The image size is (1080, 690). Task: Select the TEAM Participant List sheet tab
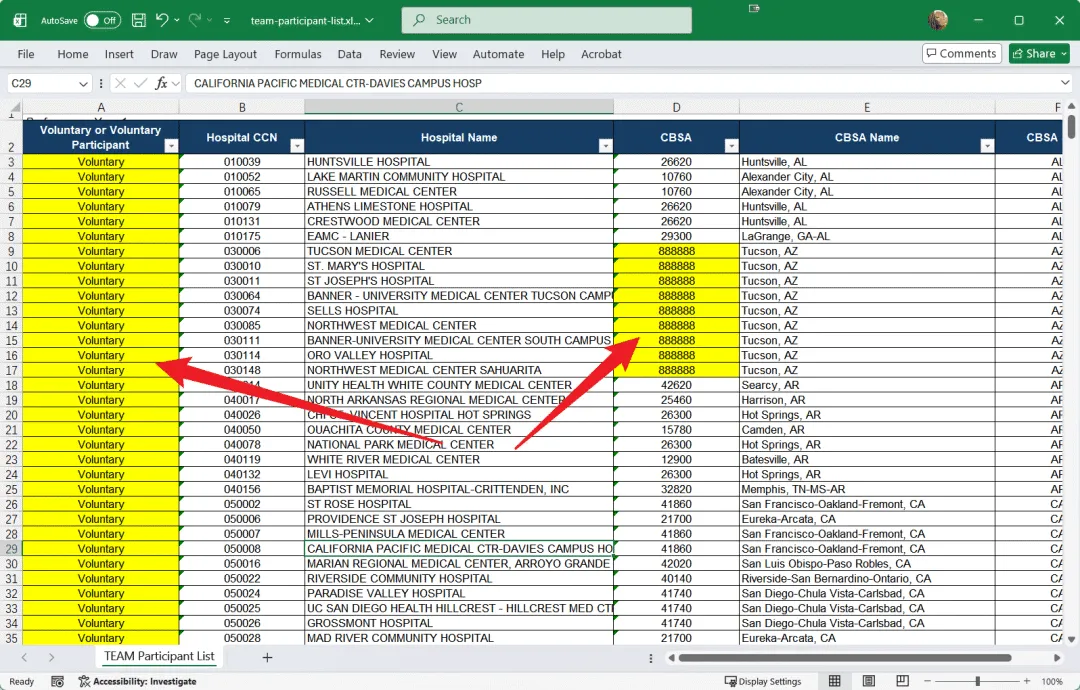(x=159, y=656)
